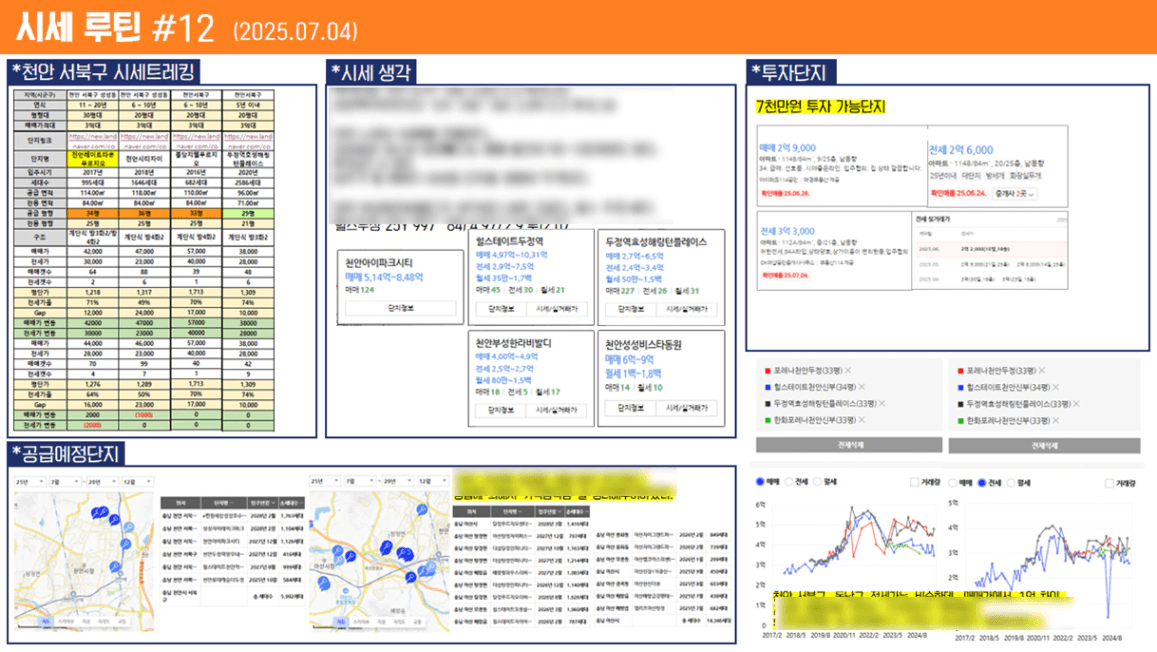Select 월세 radio on right price chart
The width and height of the screenshot is (1157, 652).
[x=1012, y=483]
